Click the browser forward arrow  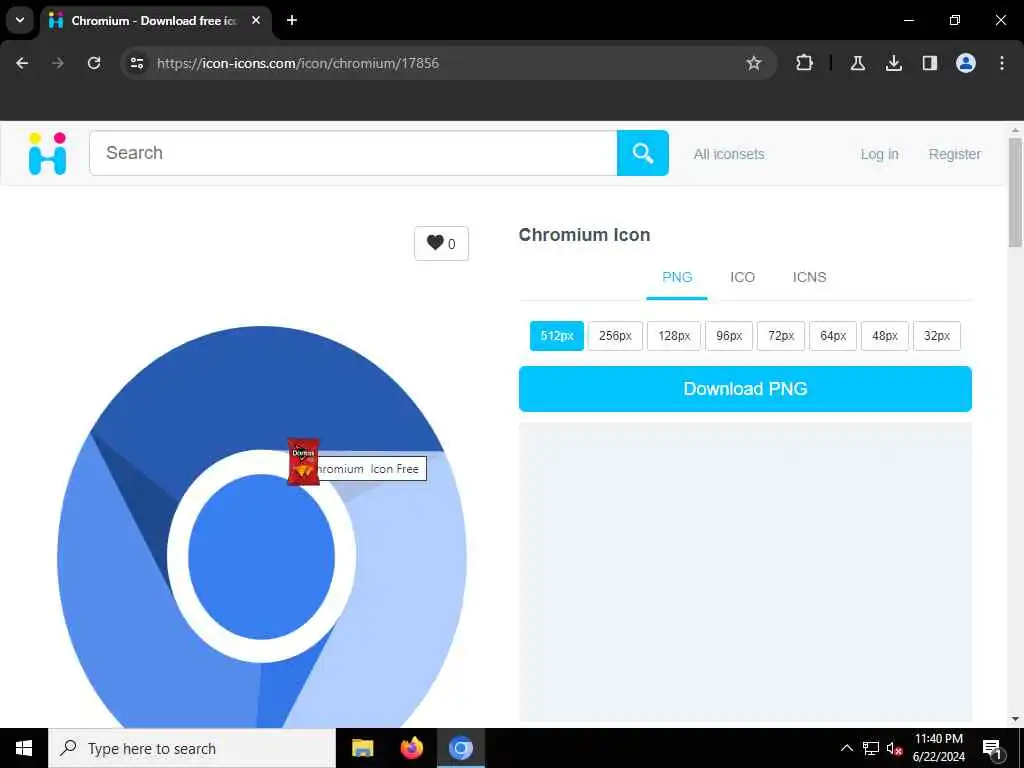pyautogui.click(x=58, y=63)
